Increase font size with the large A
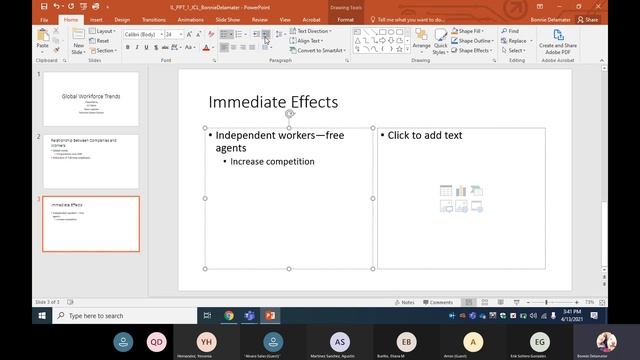This screenshot has width=640, height=360. [x=189, y=35]
